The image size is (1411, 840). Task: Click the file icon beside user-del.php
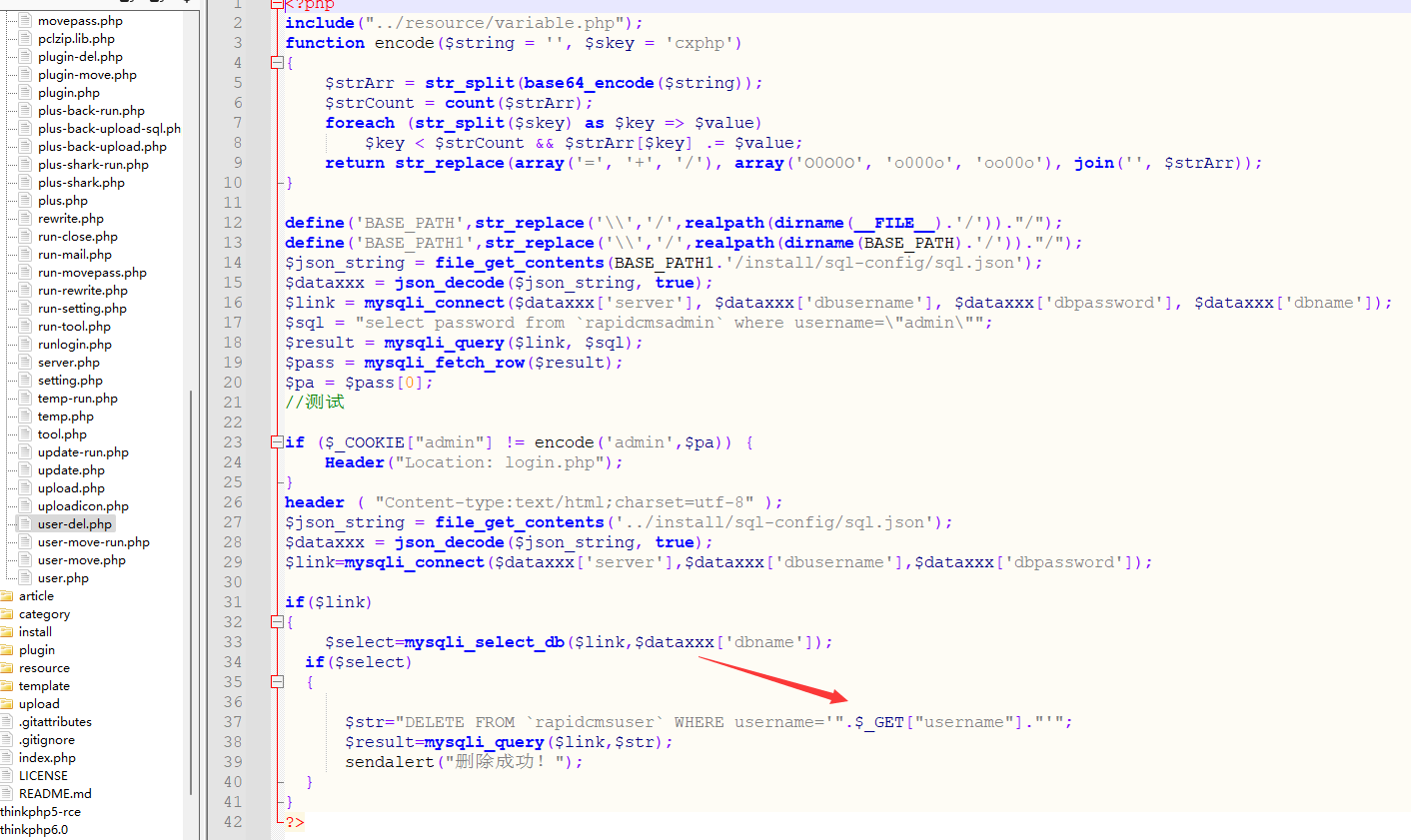click(27, 524)
